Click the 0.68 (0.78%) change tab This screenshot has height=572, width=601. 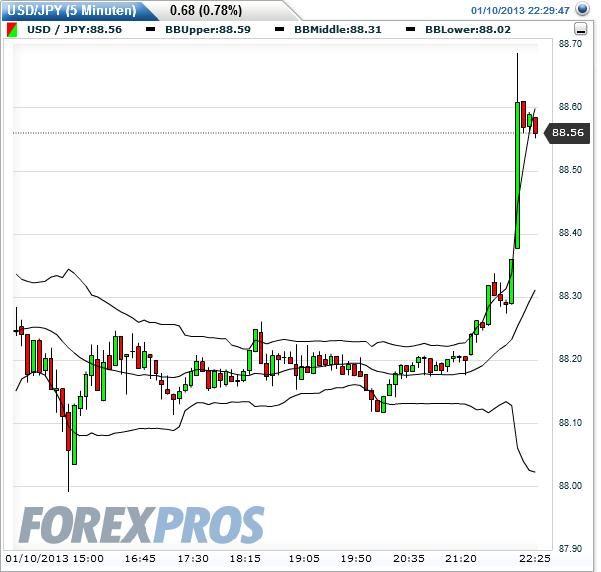206,10
